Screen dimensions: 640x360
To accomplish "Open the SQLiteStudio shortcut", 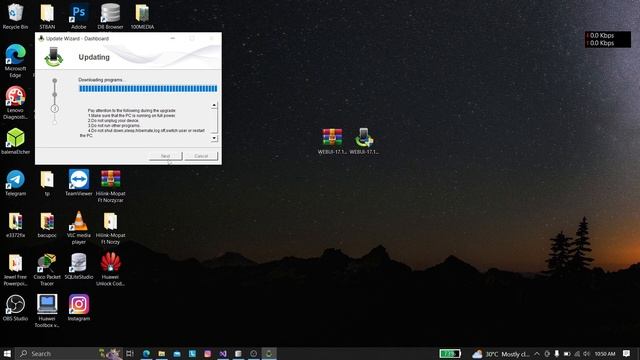I will click(x=79, y=267).
